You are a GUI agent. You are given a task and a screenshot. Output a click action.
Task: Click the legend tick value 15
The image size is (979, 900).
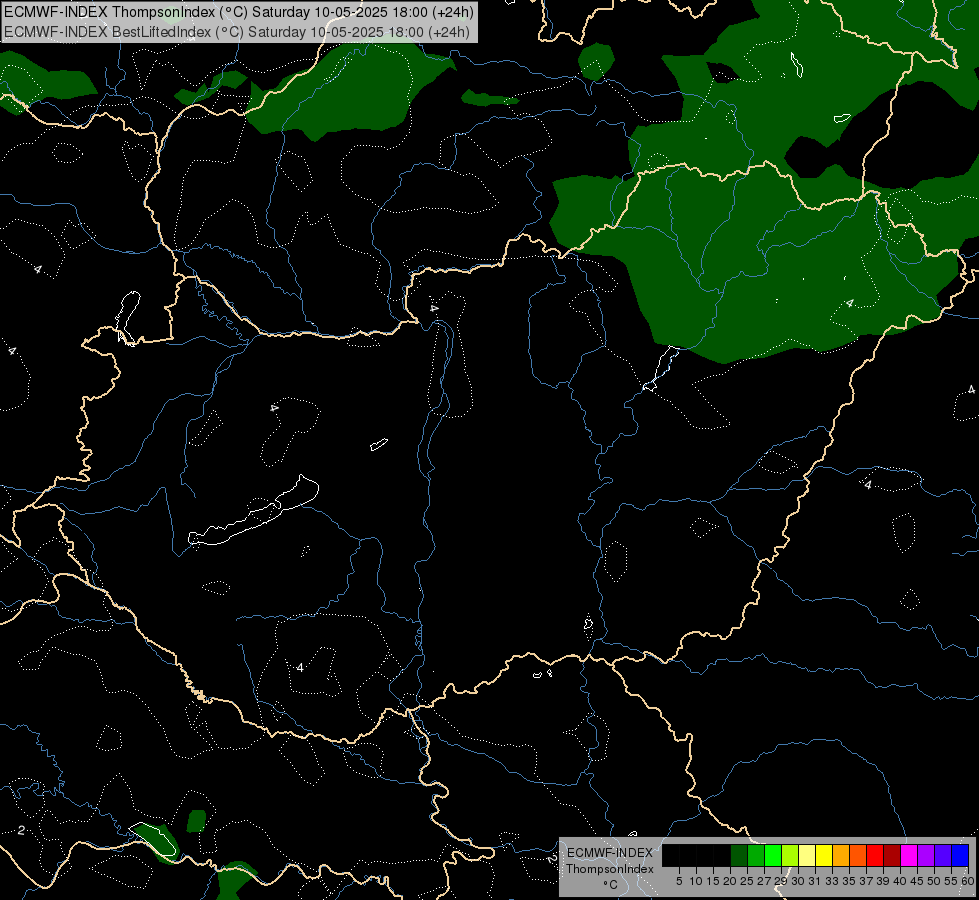713,881
